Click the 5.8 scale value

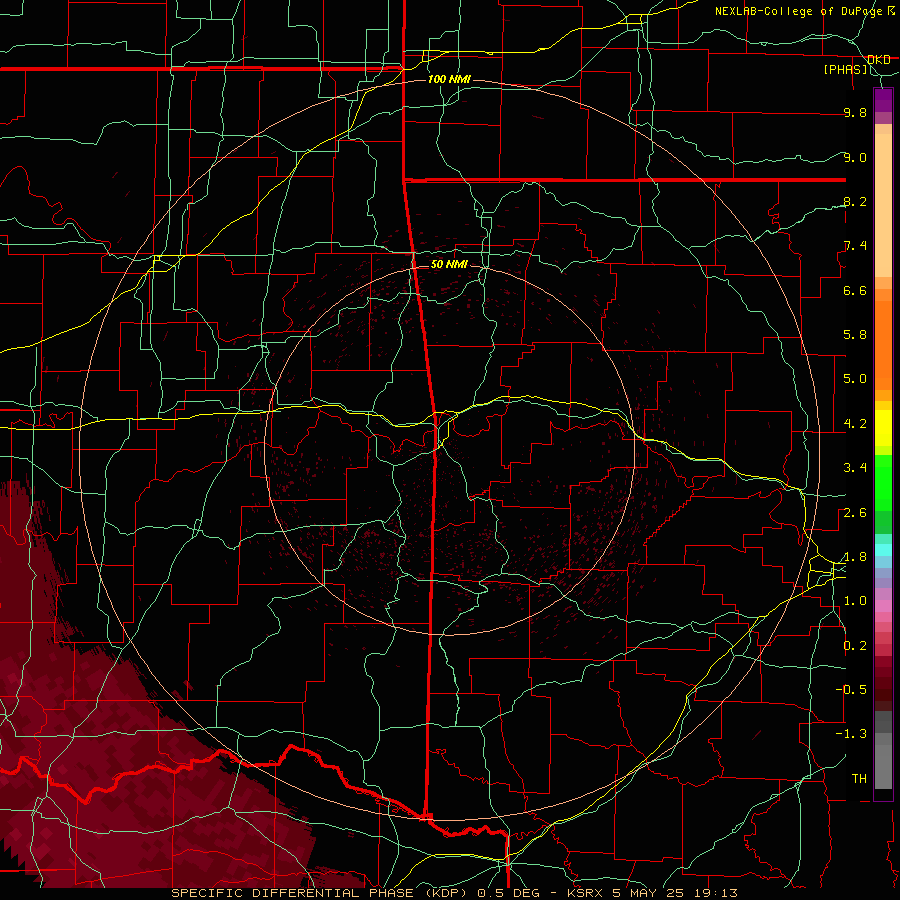click(855, 334)
